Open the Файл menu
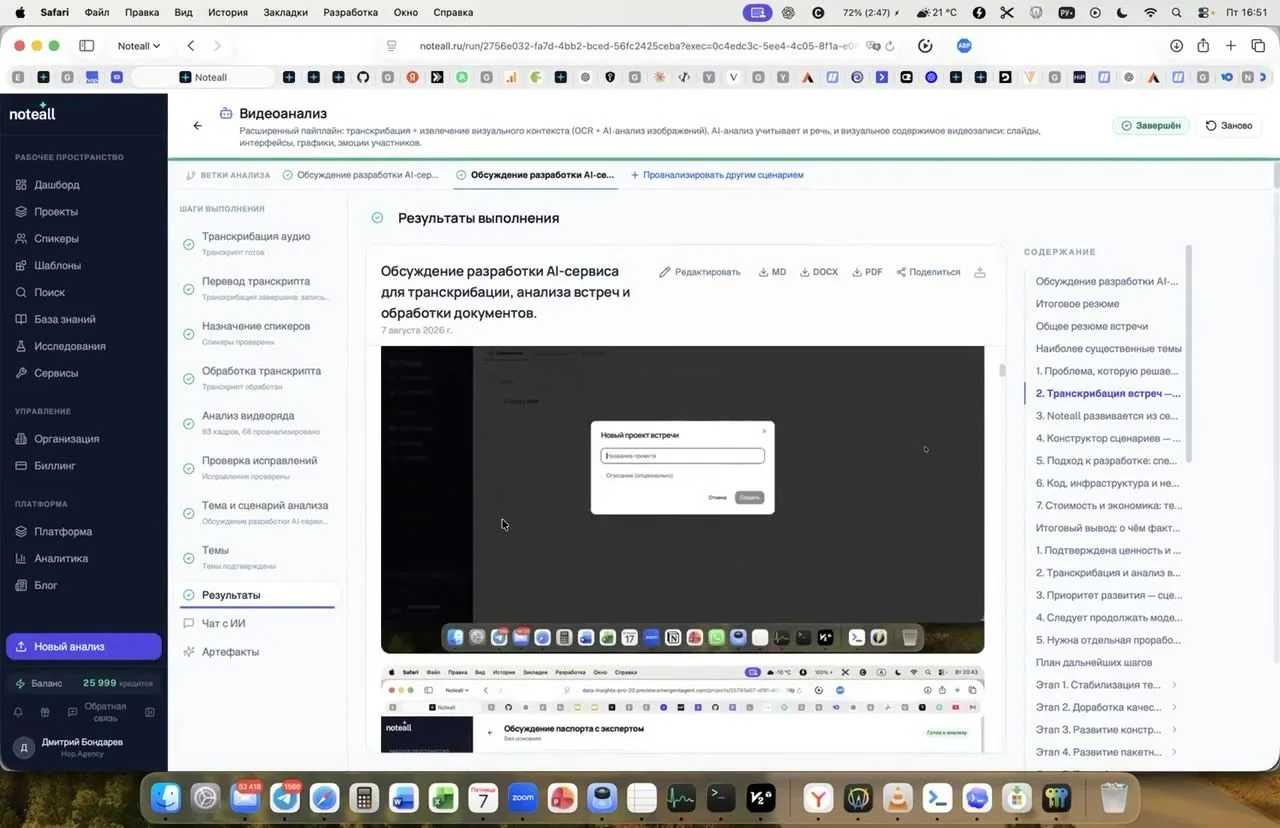1280x828 pixels. coord(98,13)
